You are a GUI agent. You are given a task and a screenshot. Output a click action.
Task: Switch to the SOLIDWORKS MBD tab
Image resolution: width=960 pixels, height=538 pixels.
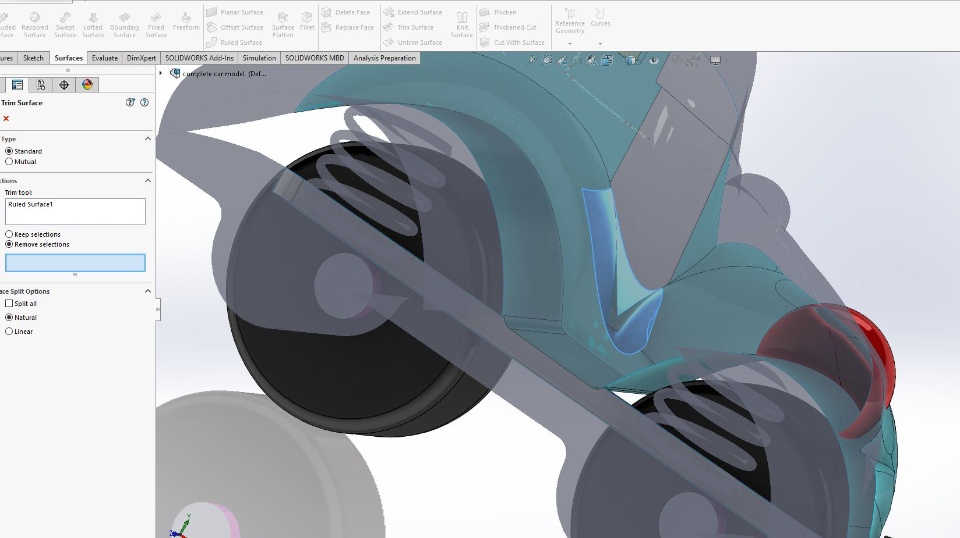point(315,58)
